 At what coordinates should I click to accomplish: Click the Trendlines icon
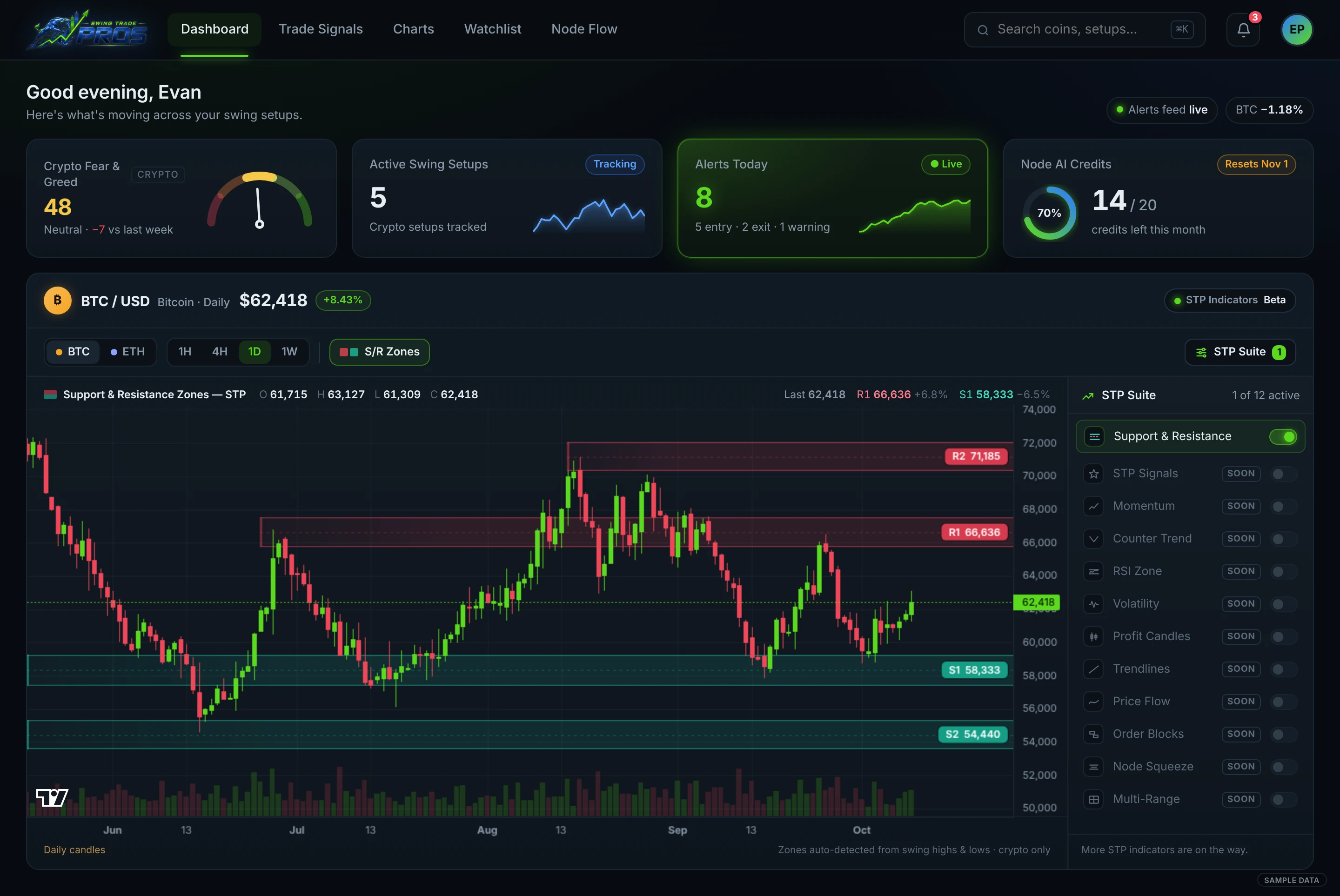click(1094, 669)
